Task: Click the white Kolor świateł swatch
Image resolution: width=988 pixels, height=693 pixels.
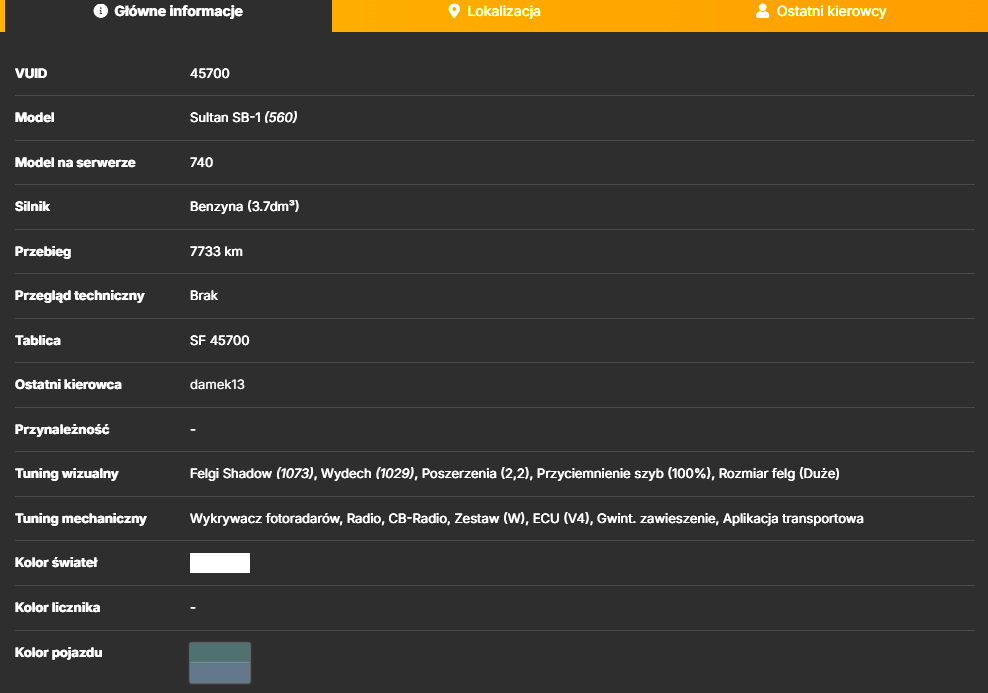Action: (220, 563)
